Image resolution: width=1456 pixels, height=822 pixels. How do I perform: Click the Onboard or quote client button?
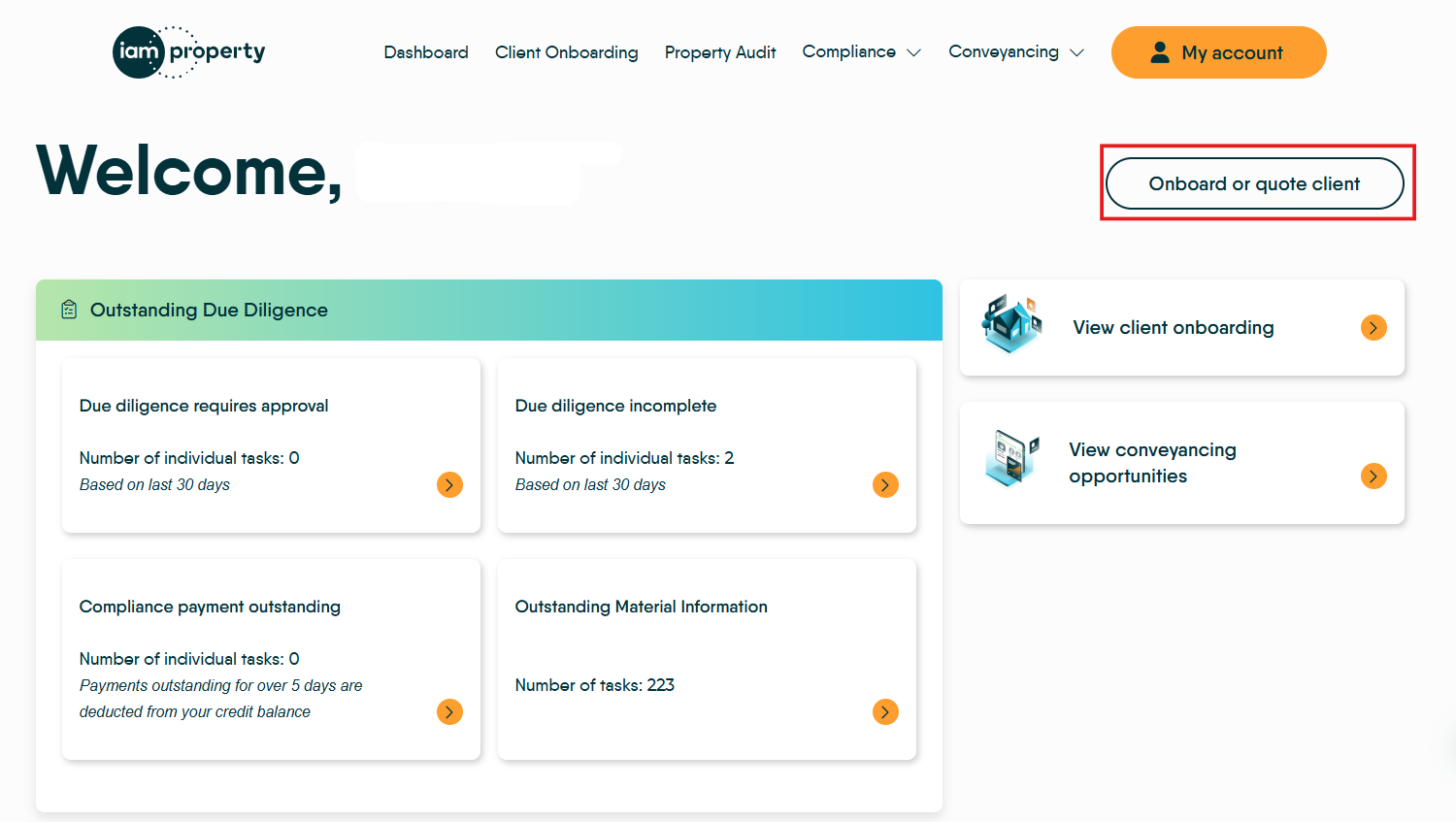[x=1256, y=182]
